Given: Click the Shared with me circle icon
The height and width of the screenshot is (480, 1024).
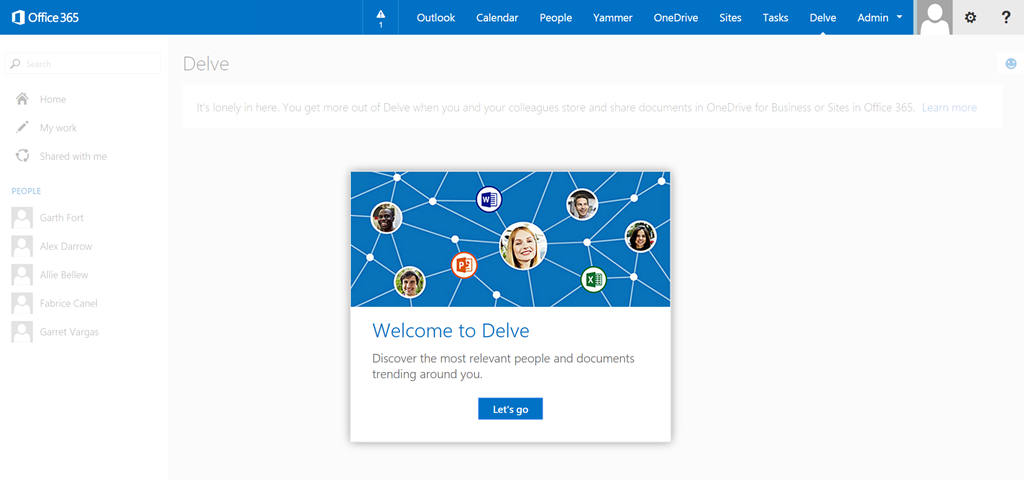Looking at the screenshot, I should click(x=22, y=156).
